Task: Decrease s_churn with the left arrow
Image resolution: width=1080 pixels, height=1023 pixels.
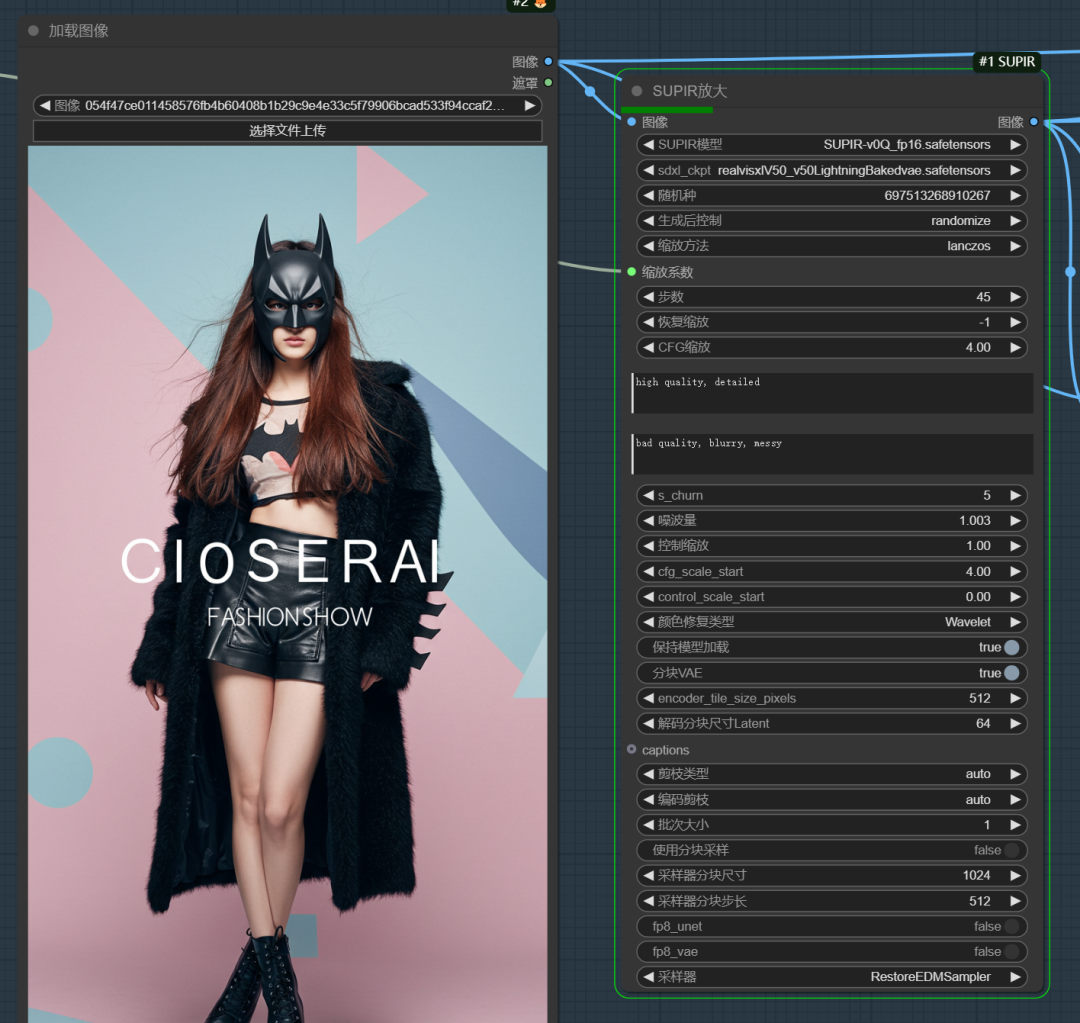Action: click(648, 495)
